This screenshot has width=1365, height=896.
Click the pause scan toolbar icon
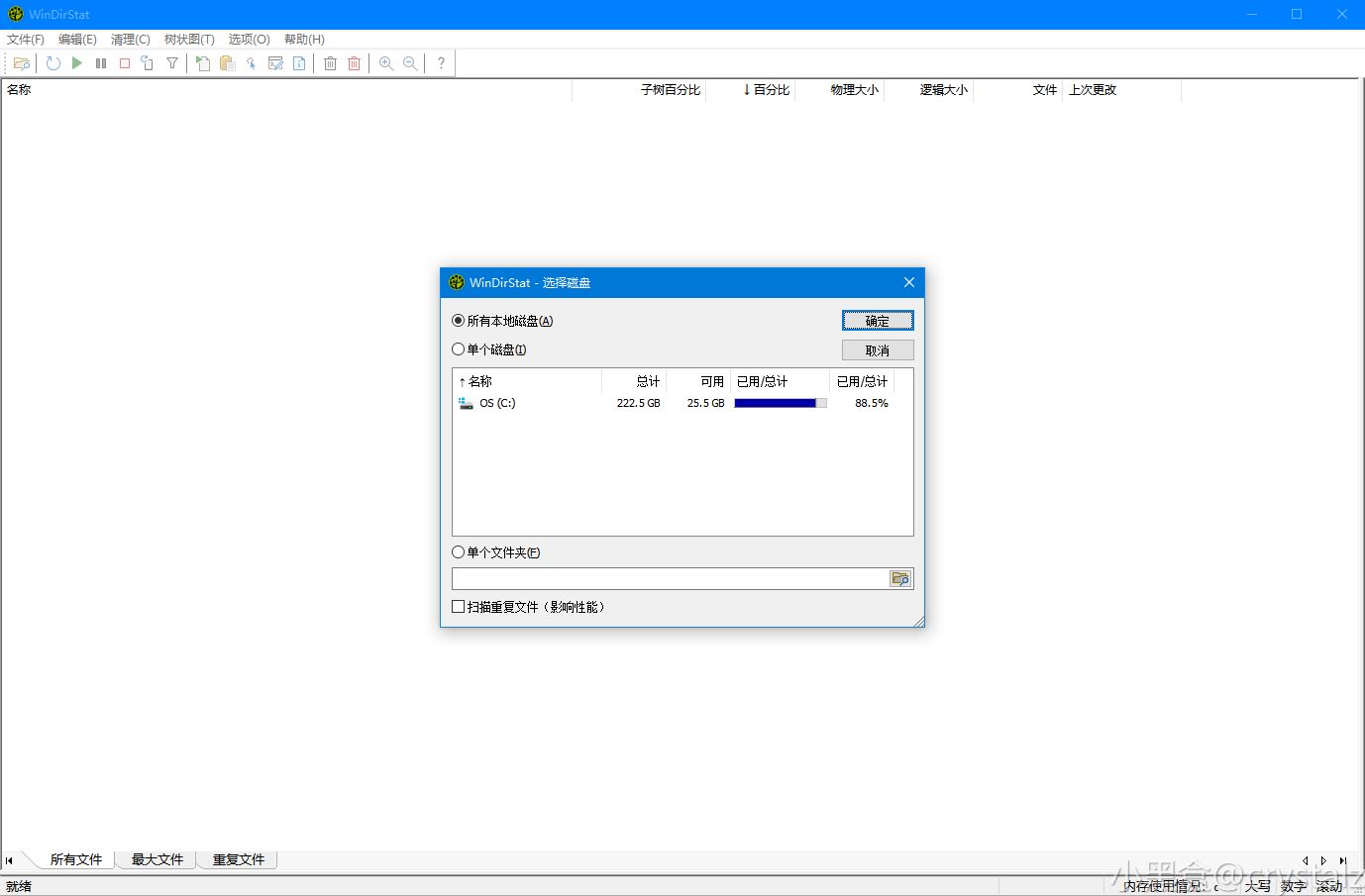coord(101,63)
